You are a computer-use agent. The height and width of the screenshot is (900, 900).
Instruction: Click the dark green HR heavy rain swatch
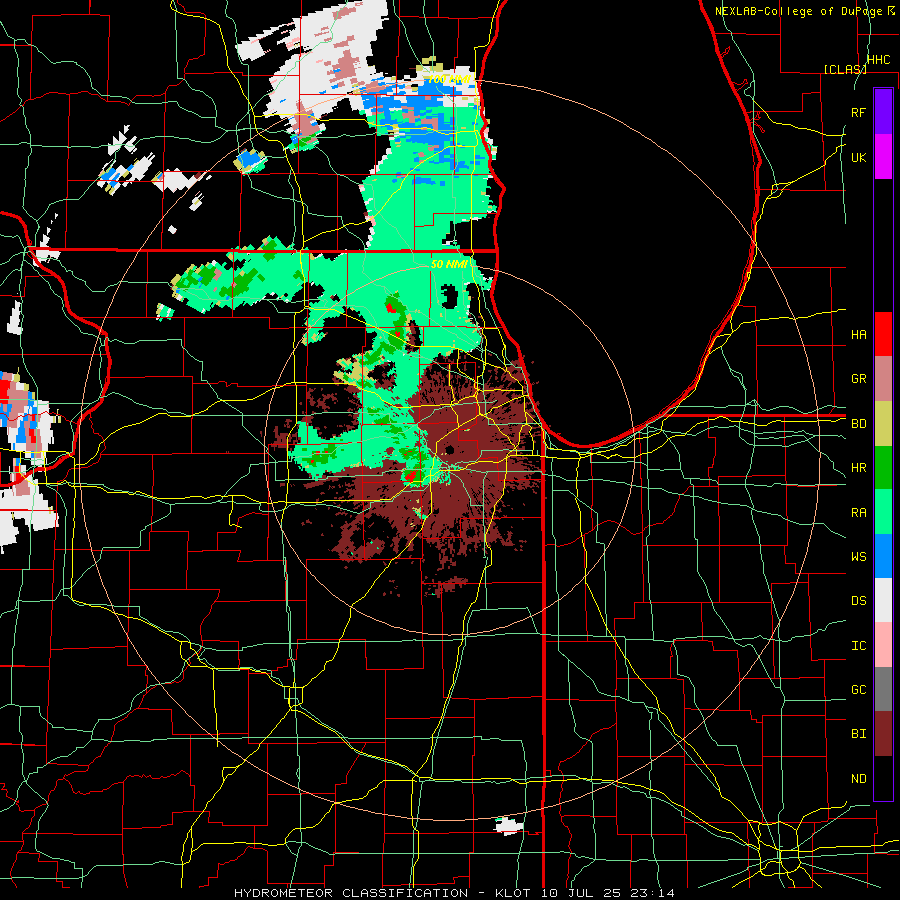click(883, 467)
